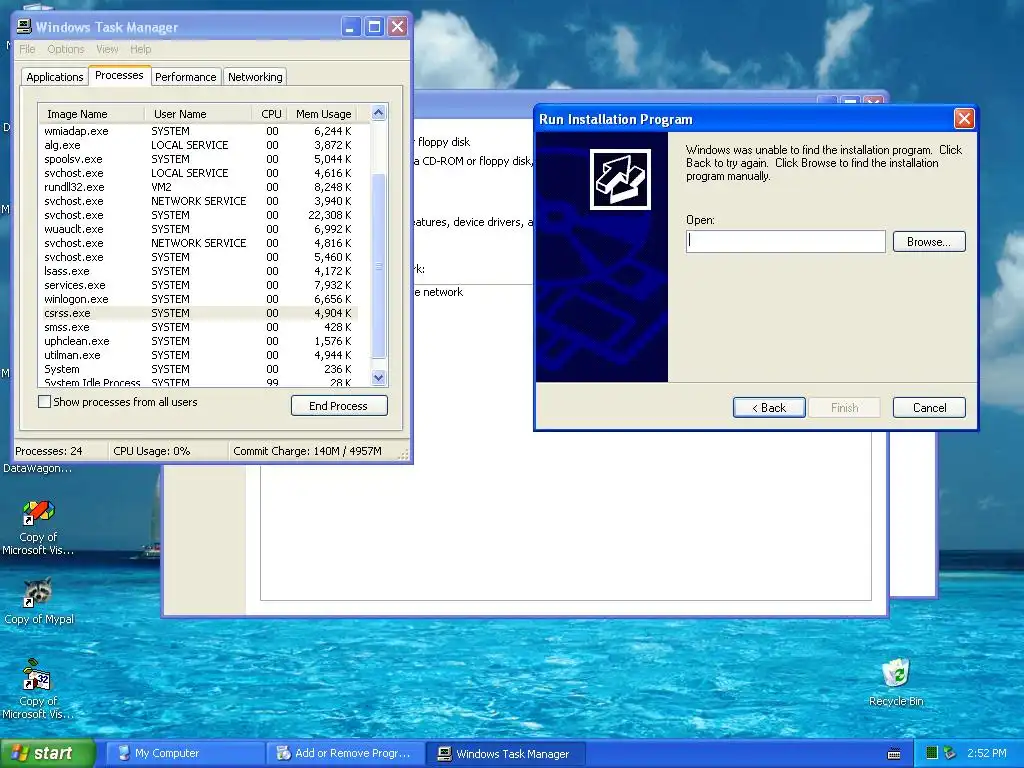Click the Back button in the wizard
The width and height of the screenshot is (1024, 768).
(x=769, y=408)
